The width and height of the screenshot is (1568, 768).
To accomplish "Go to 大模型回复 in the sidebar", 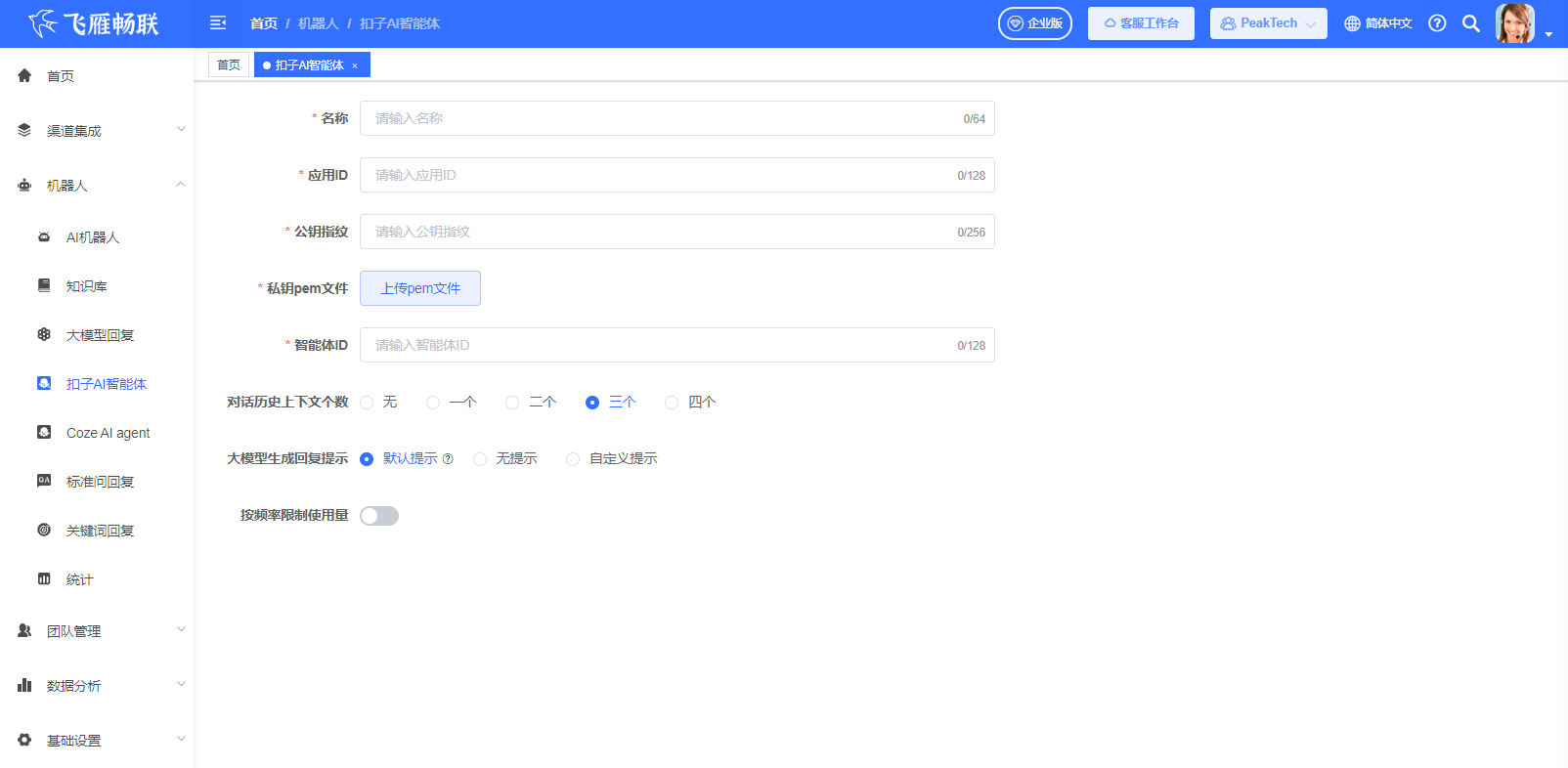I will [100, 335].
